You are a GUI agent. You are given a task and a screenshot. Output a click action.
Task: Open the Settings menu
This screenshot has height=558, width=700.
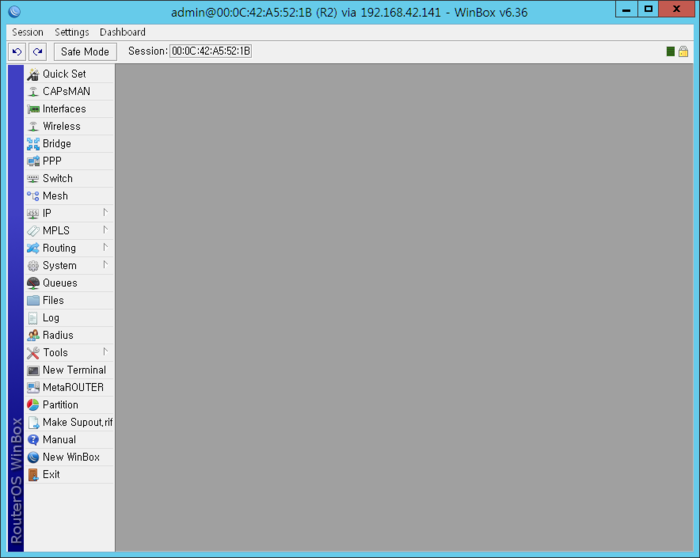coord(72,32)
